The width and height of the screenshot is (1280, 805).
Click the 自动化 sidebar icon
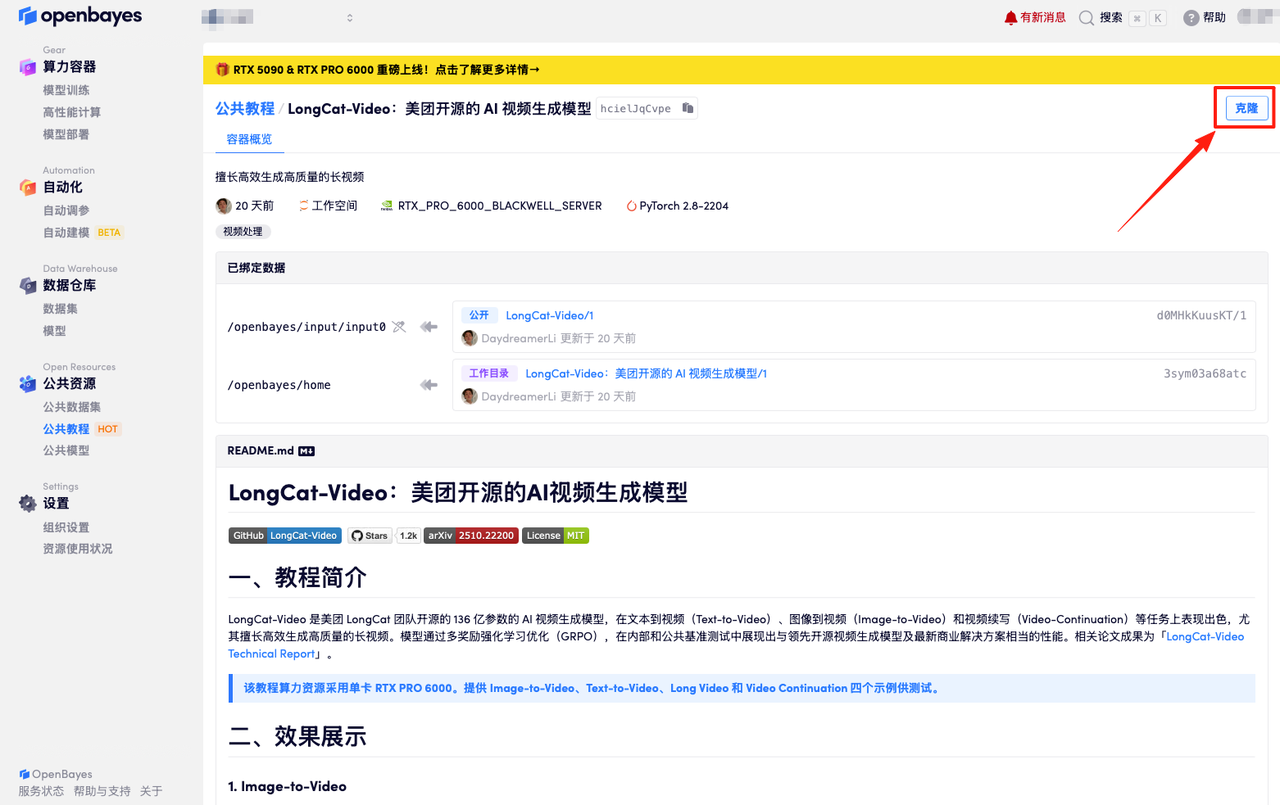[28, 187]
